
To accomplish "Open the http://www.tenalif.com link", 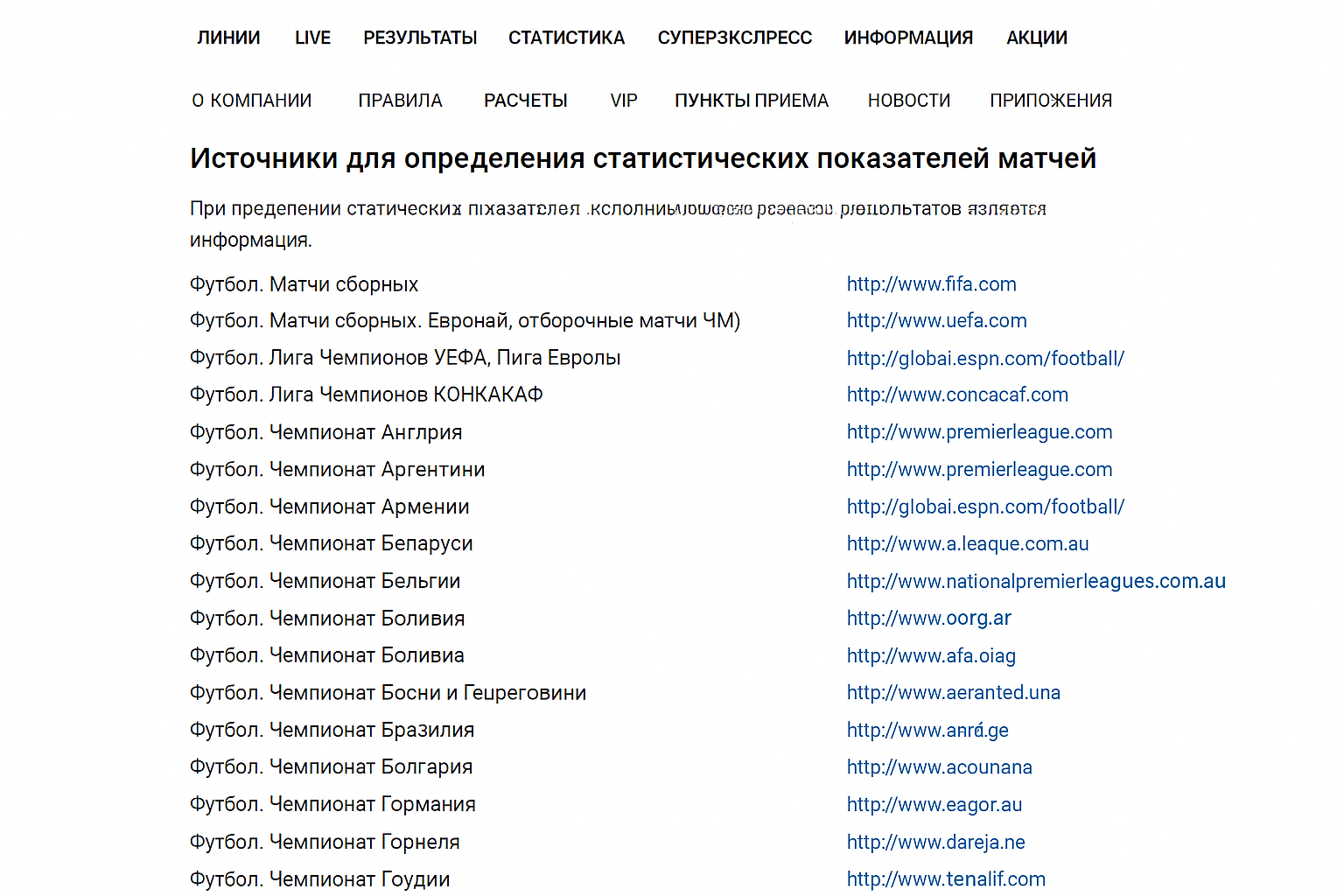I will click(946, 879).
